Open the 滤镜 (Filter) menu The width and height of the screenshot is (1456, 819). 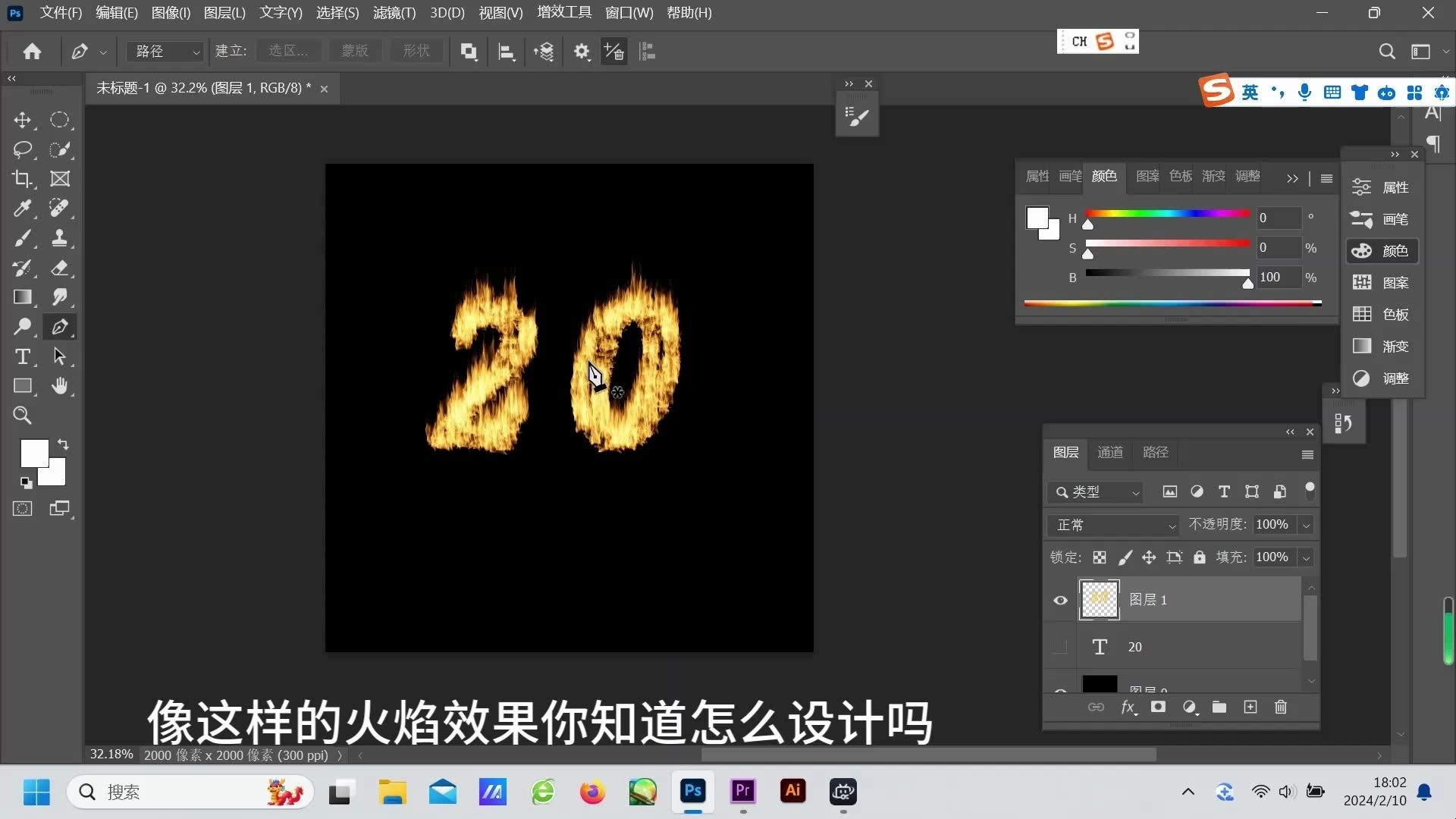(x=393, y=13)
